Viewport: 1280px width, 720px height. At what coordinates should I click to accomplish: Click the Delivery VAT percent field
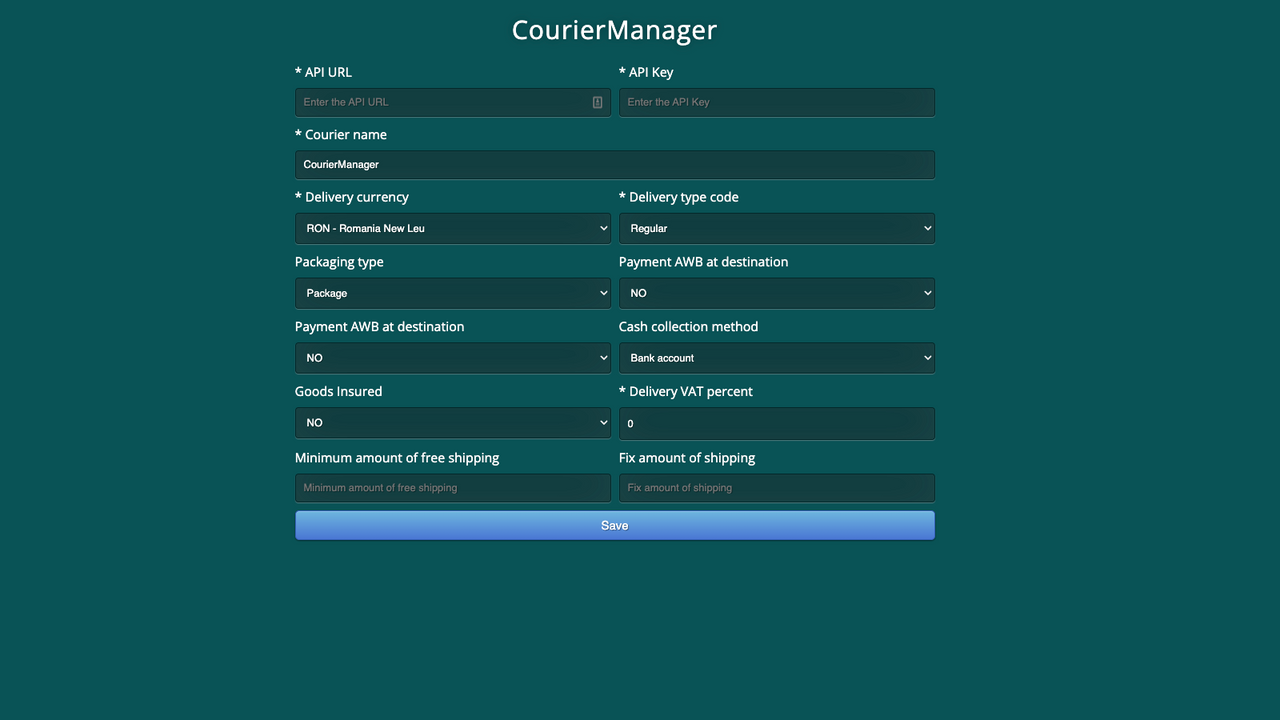pos(776,423)
